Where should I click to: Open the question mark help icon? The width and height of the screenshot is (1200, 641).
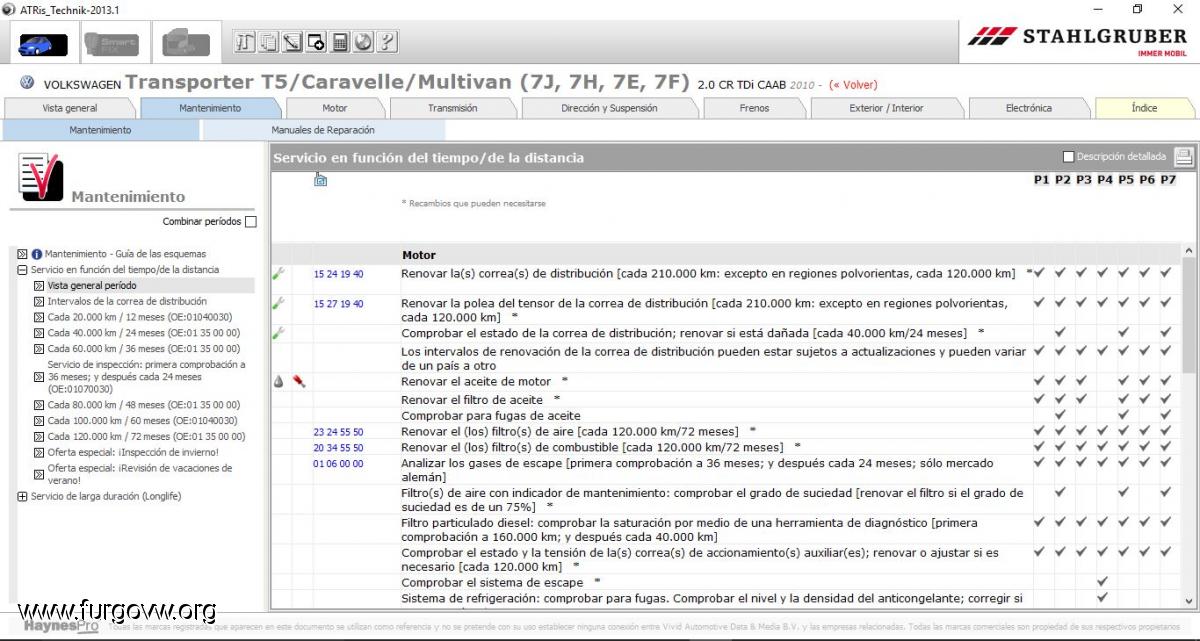[388, 42]
